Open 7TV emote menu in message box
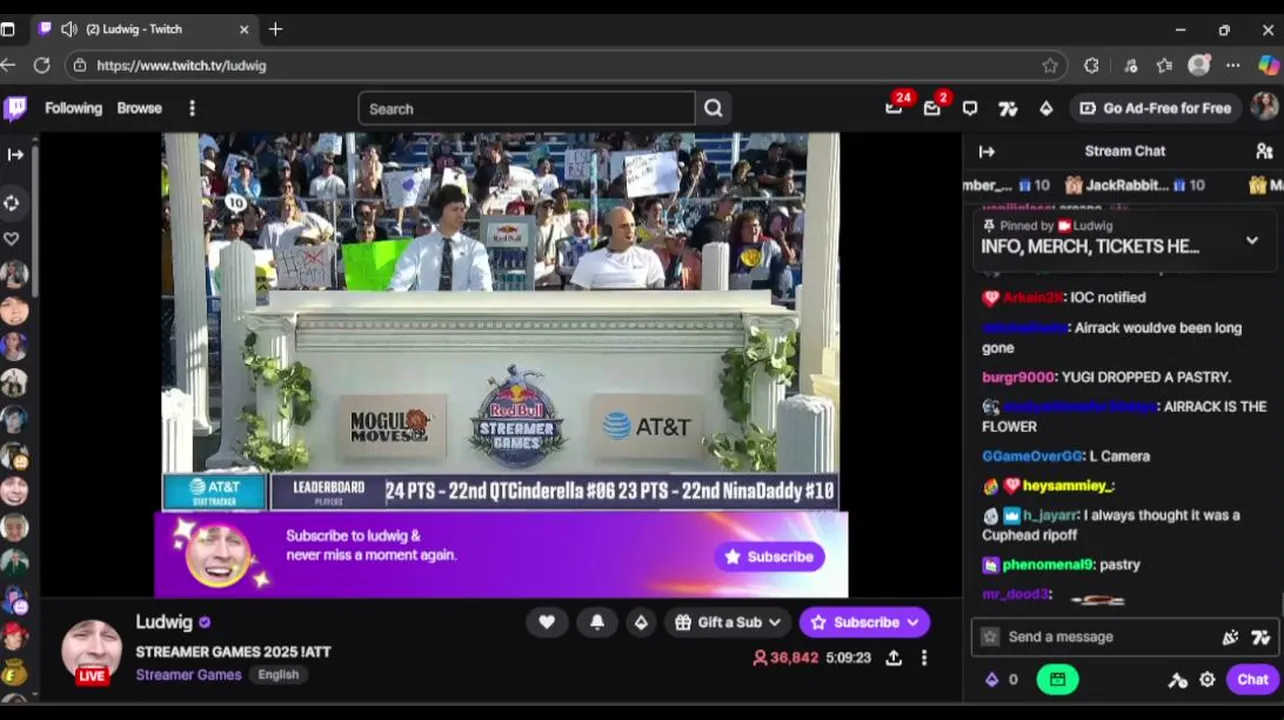Image resolution: width=1284 pixels, height=720 pixels. coord(1260,637)
